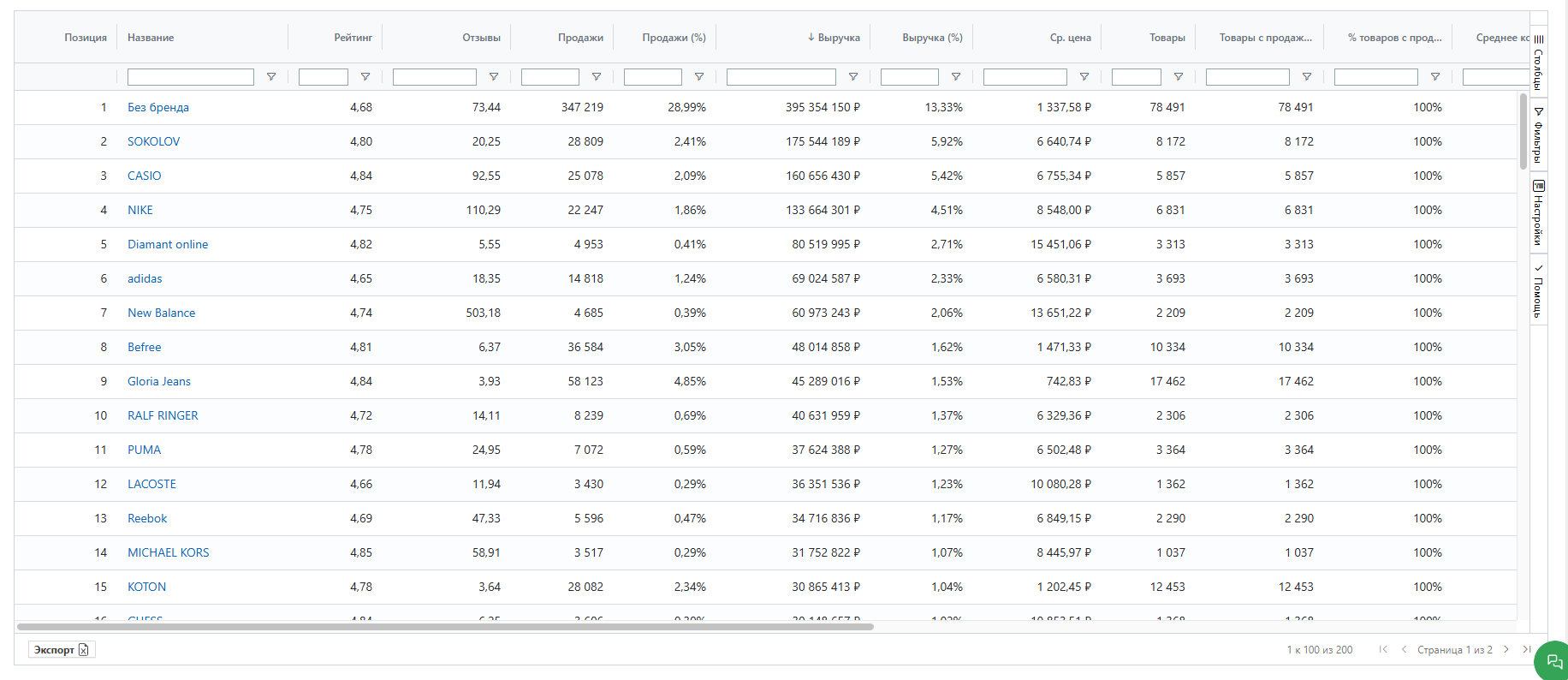Sort by Выручка column header
Viewport: 1568px width, 680px height.
point(838,38)
